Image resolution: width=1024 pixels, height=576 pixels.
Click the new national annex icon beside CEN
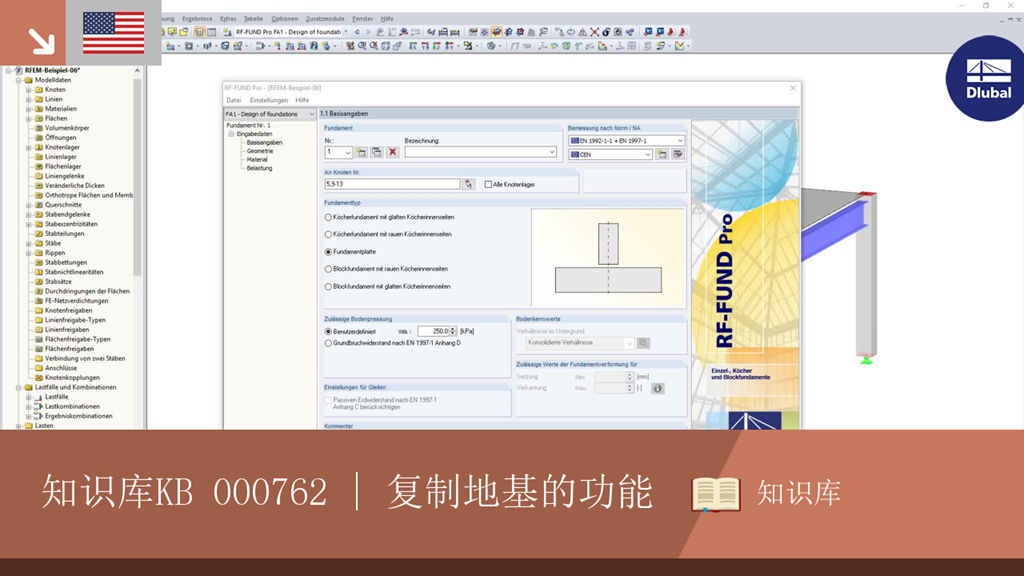[x=662, y=154]
